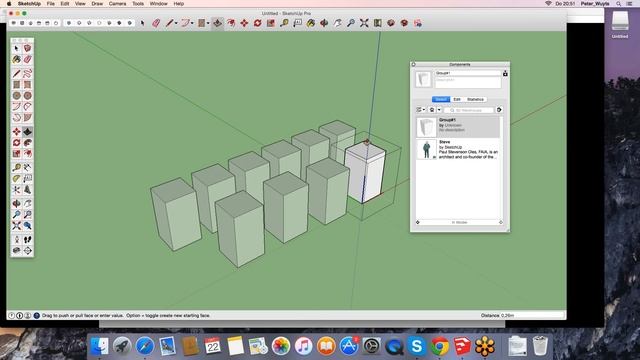Click the Instructor help icon in status bar

36,316
